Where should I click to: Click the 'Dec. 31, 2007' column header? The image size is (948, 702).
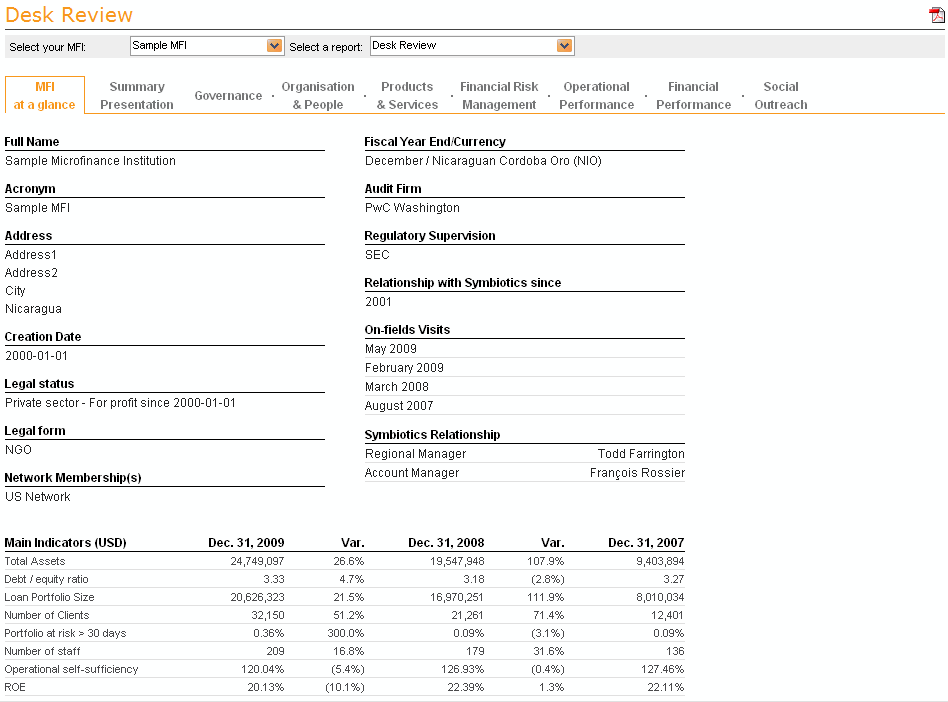pos(646,543)
